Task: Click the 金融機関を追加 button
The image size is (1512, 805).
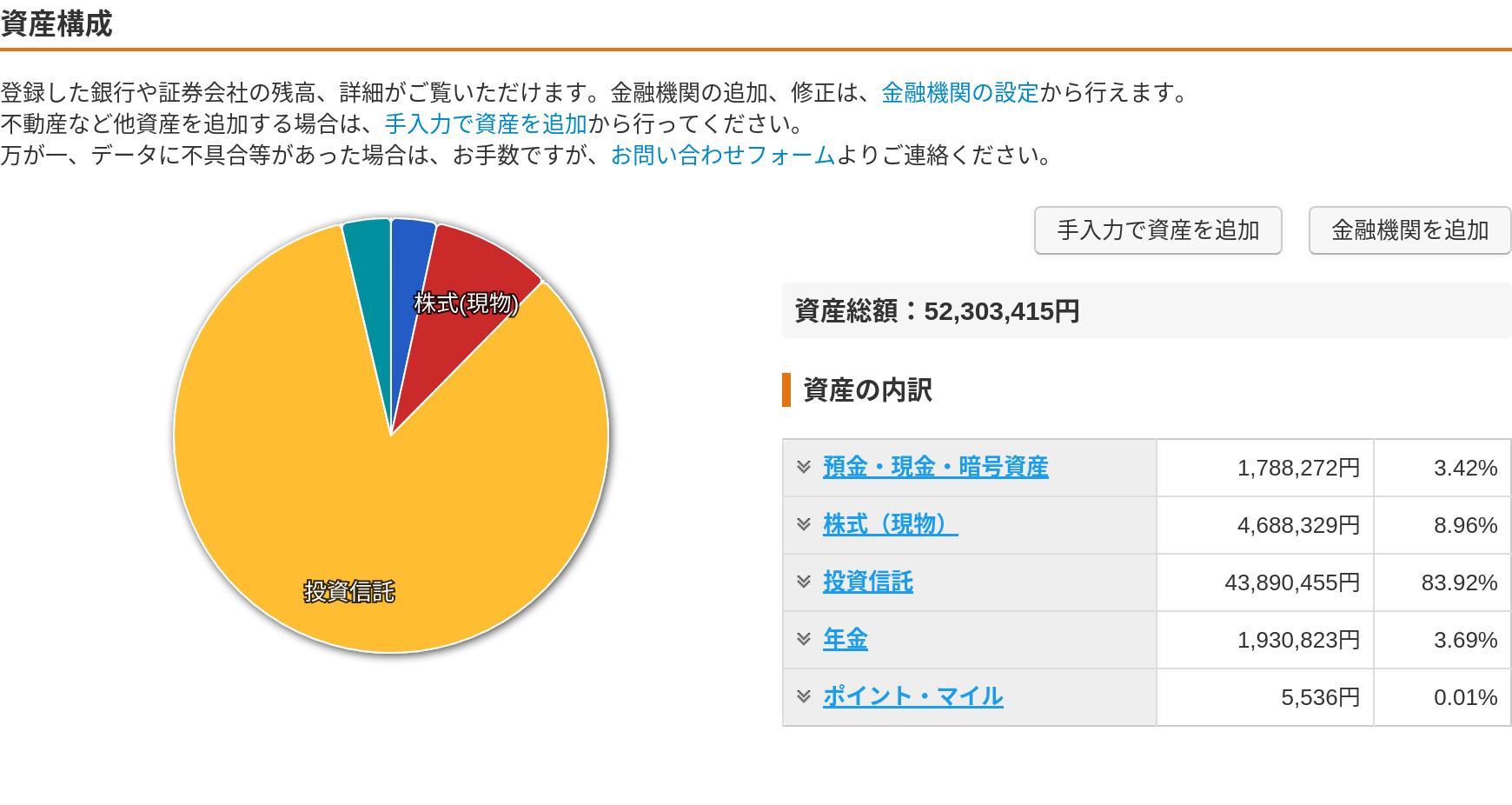Action: pos(1409,230)
